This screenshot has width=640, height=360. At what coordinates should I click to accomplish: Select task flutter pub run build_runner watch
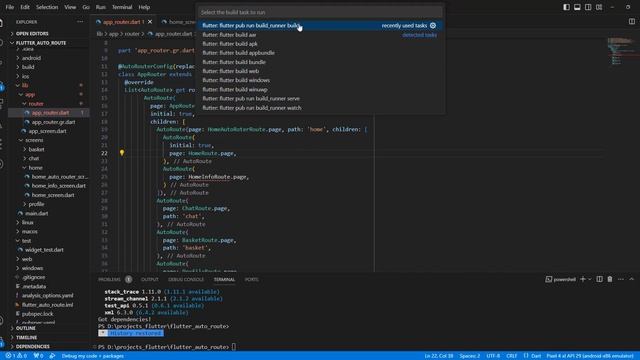tap(320, 108)
